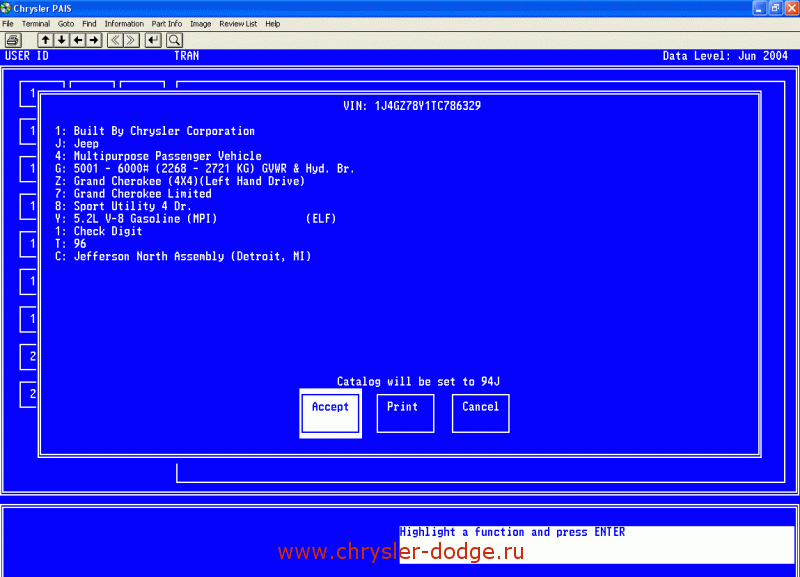Click 'Jefferson North Assembly (Detroit, MI)' line

(x=183, y=256)
